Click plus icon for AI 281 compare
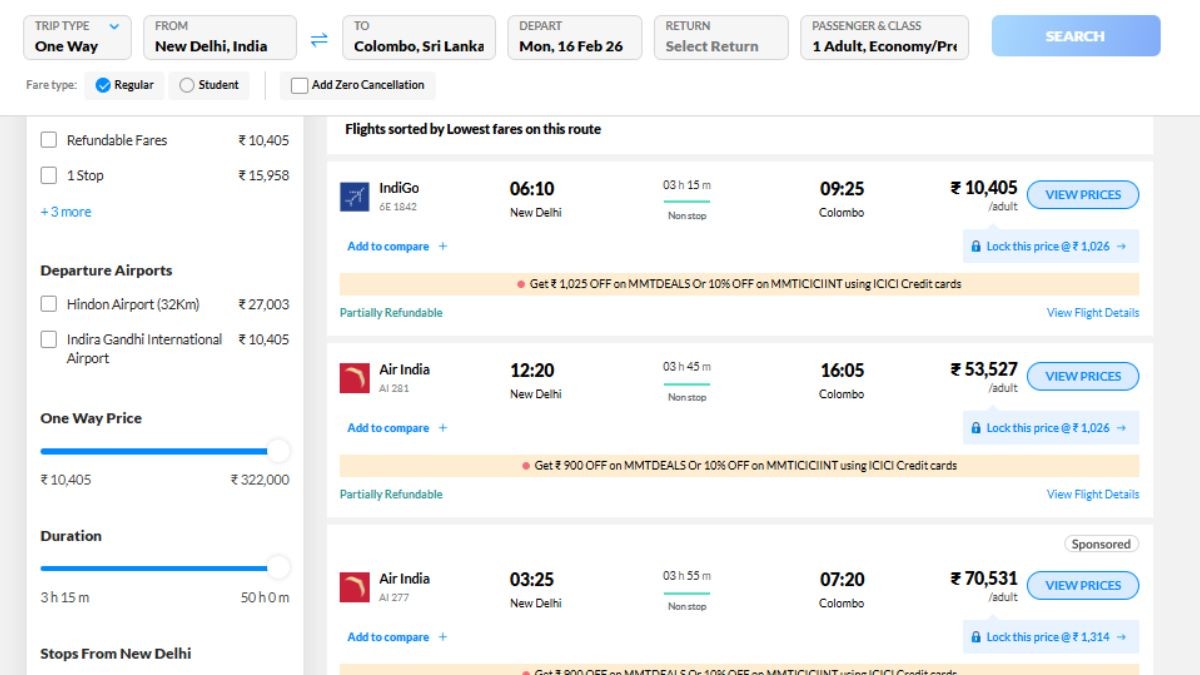Screen dimensions: 1200x675 (443, 428)
